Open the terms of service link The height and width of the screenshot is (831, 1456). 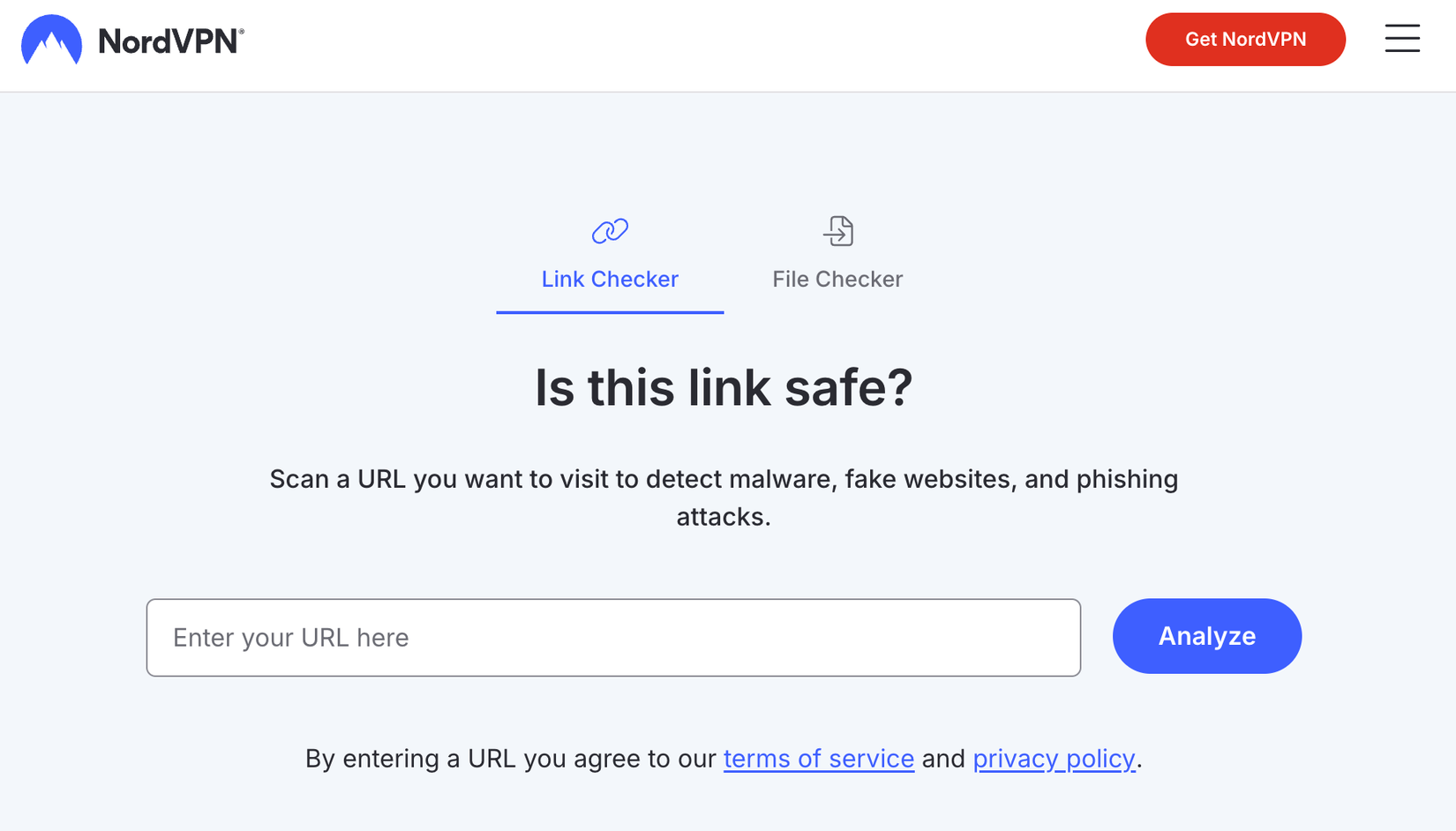click(818, 758)
